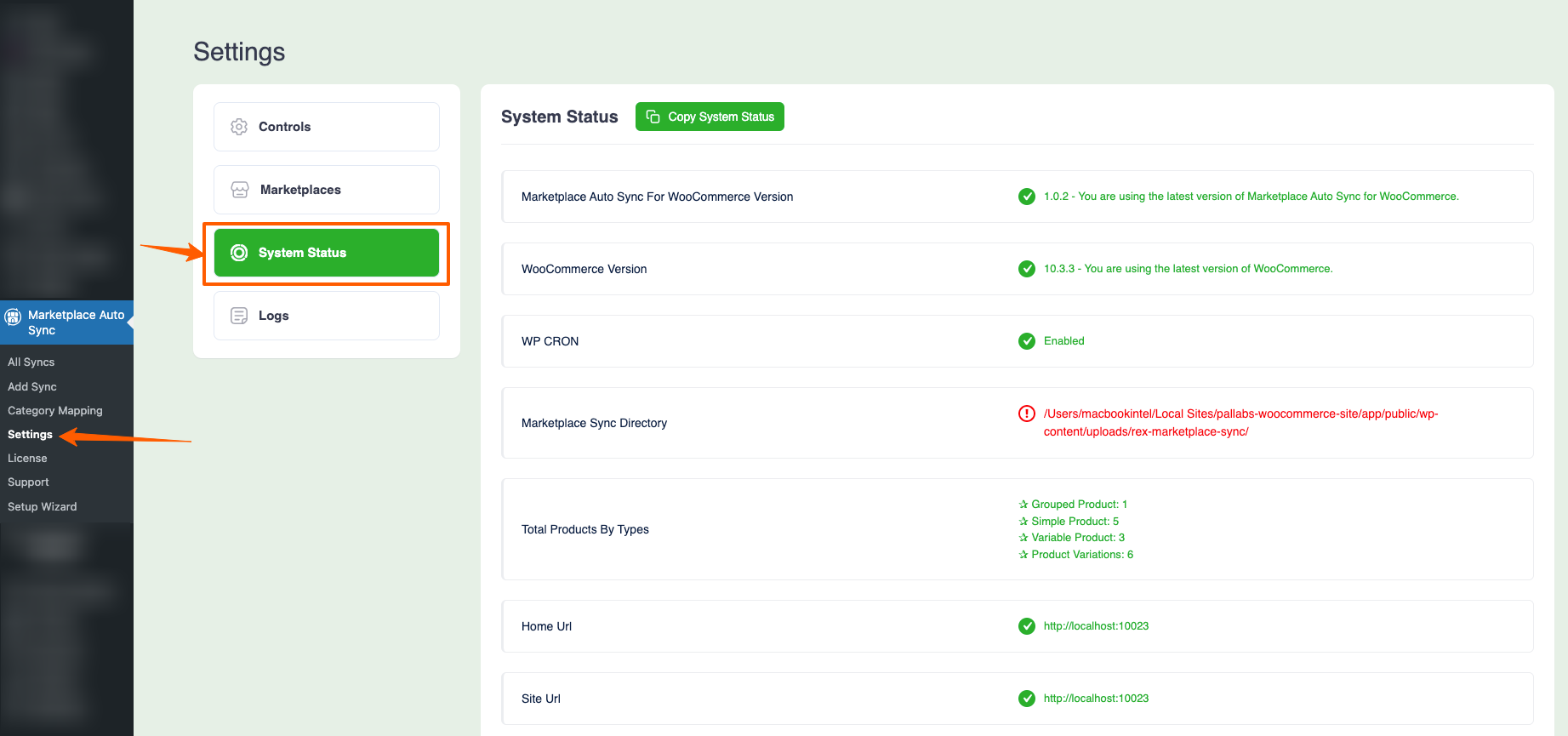Viewport: 1568px width, 736px height.
Task: Click the Site Url localhost link
Action: (x=1096, y=699)
